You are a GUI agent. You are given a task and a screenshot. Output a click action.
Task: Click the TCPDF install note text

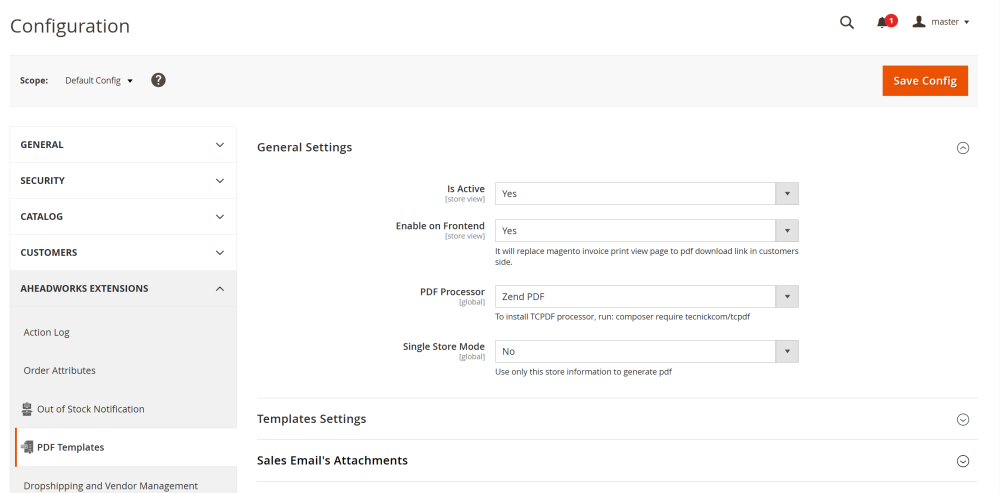(622, 317)
